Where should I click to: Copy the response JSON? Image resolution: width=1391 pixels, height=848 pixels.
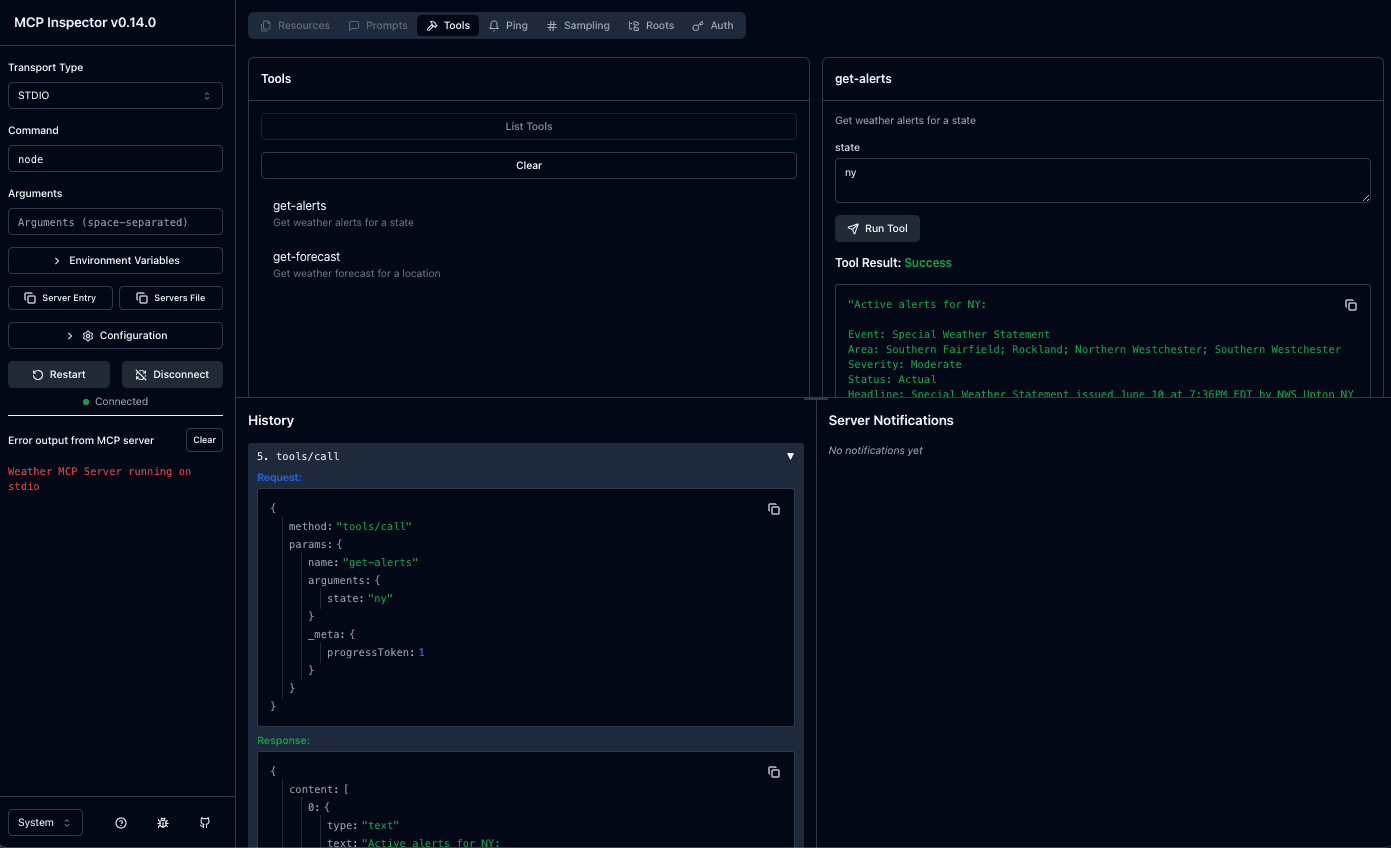click(x=774, y=772)
